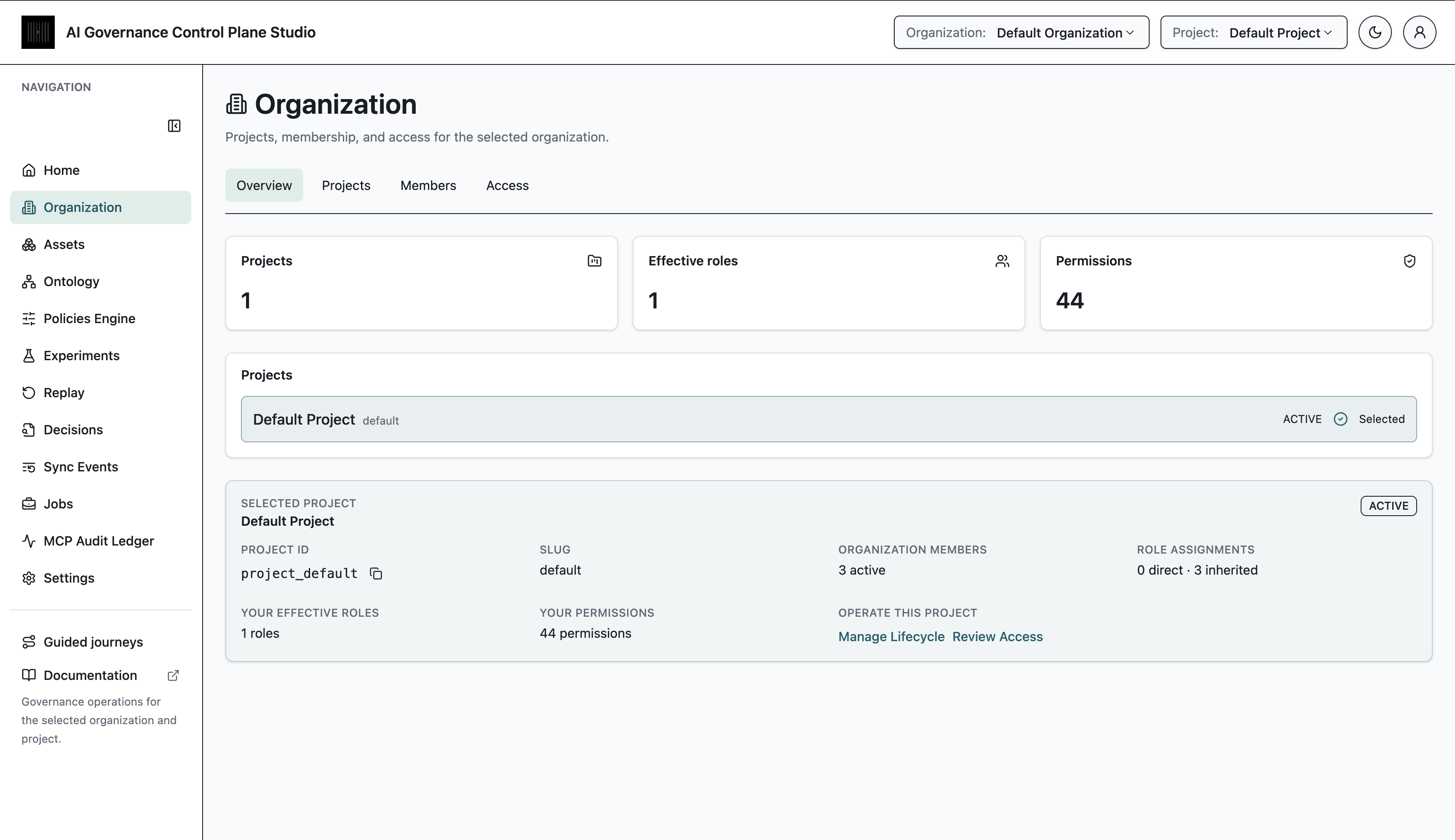Screen dimensions: 1455x840
Task: Click the Projects card folder icon
Action: point(594,261)
